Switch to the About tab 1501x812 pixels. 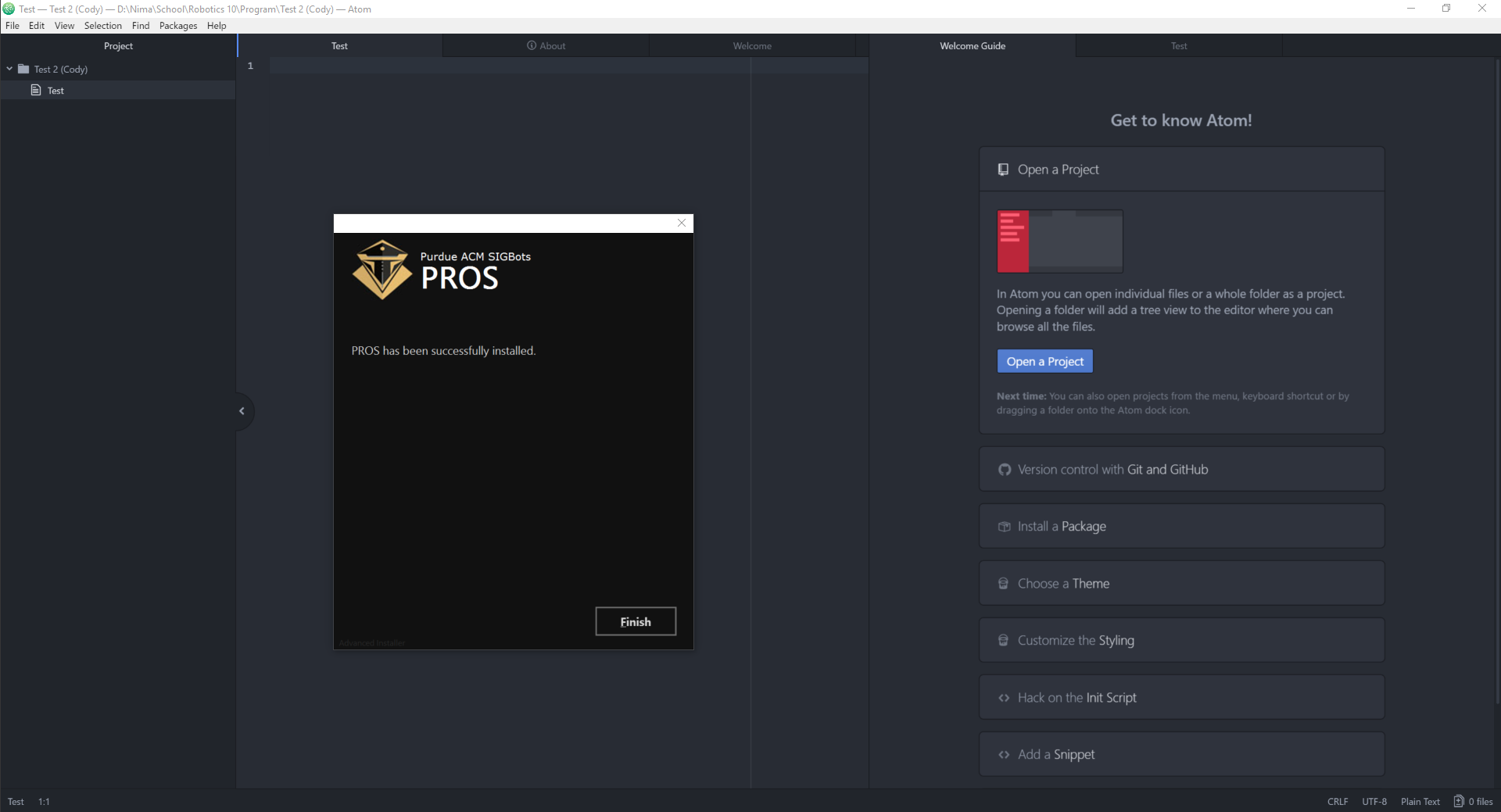point(546,45)
